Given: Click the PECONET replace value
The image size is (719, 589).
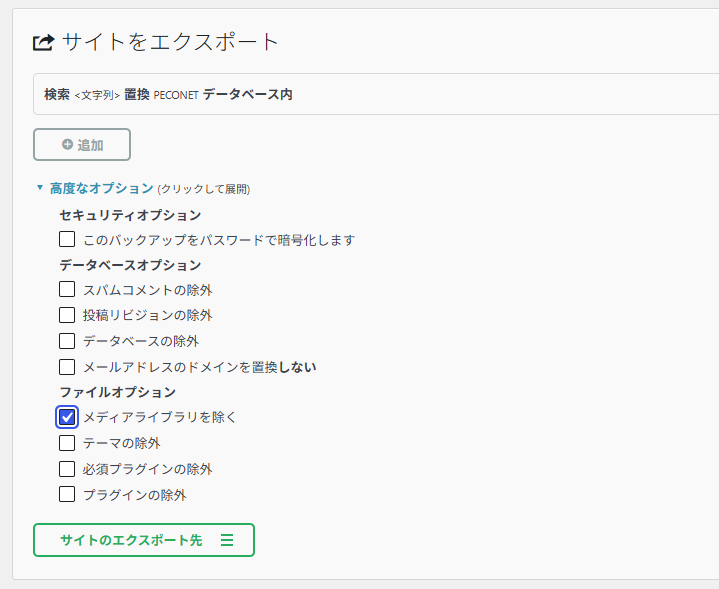Looking at the screenshot, I should 176,95.
